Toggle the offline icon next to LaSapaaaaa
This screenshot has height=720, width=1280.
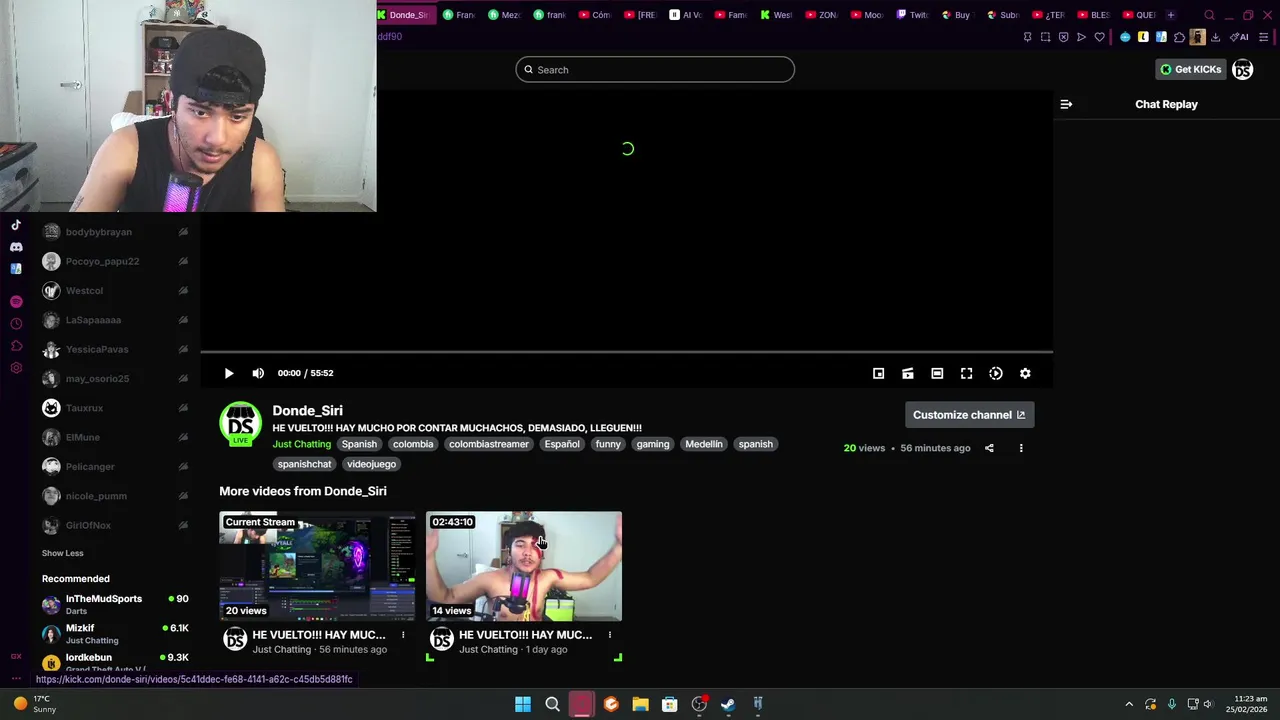tap(183, 320)
